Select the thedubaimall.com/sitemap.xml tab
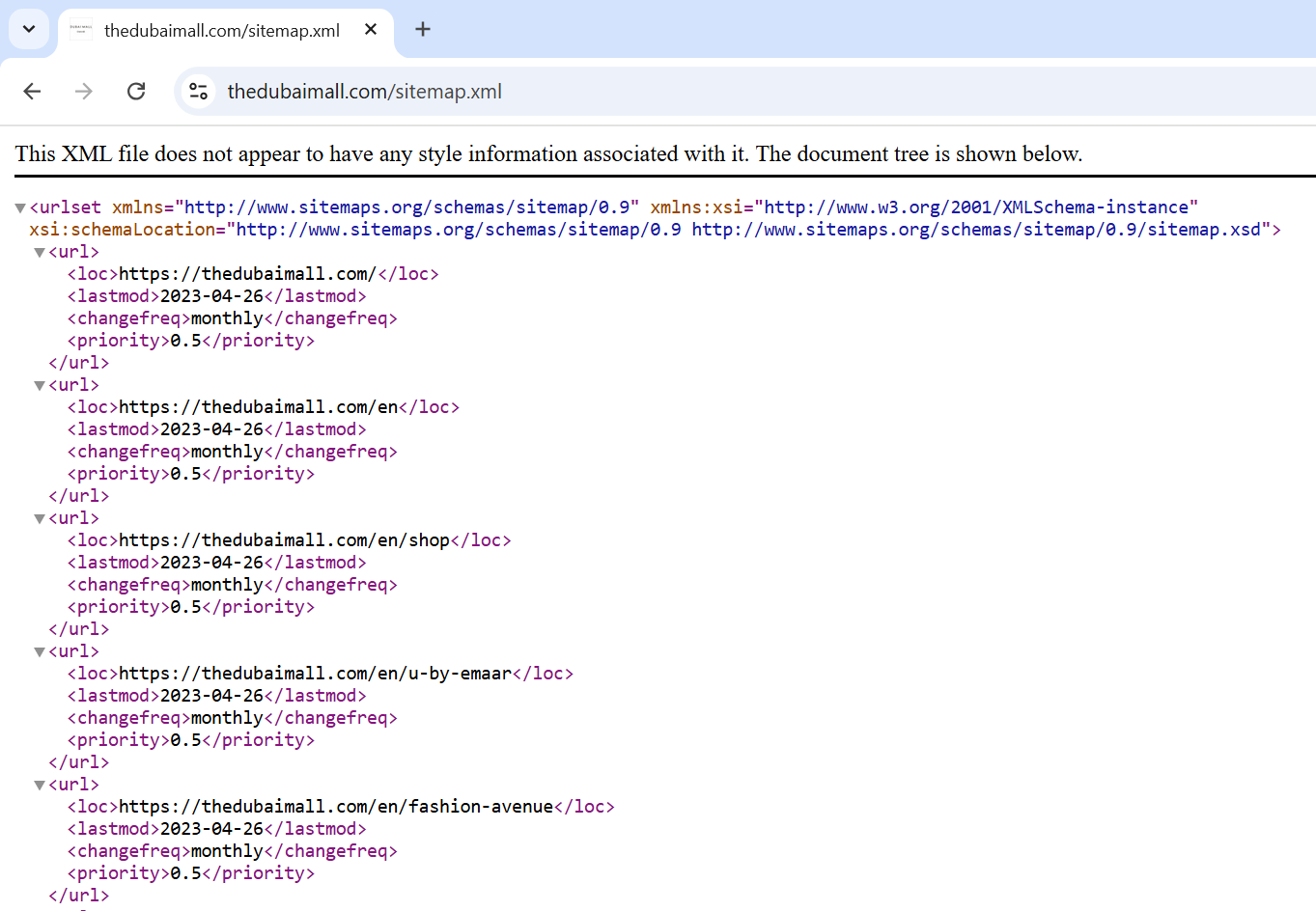Screen dimensions: 1316x911 click(226, 31)
